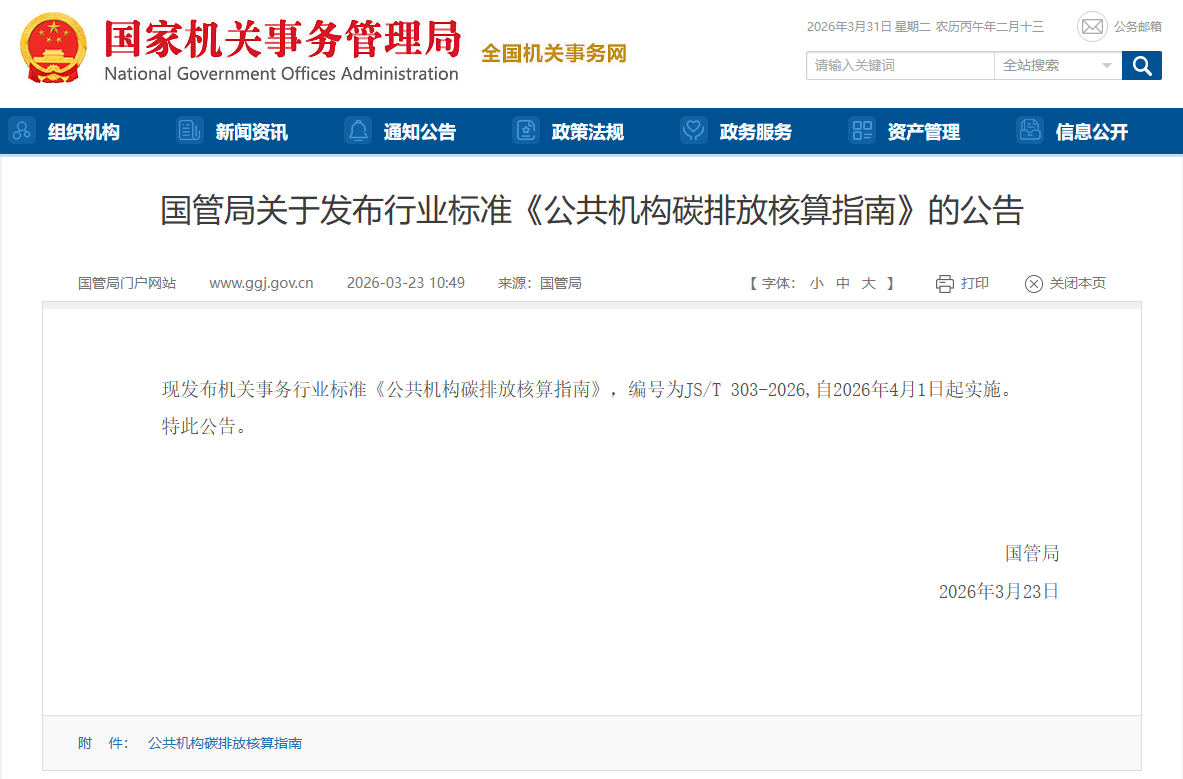
Task: Expand the 全站搜索 scope dropdown
Action: pos(1106,66)
